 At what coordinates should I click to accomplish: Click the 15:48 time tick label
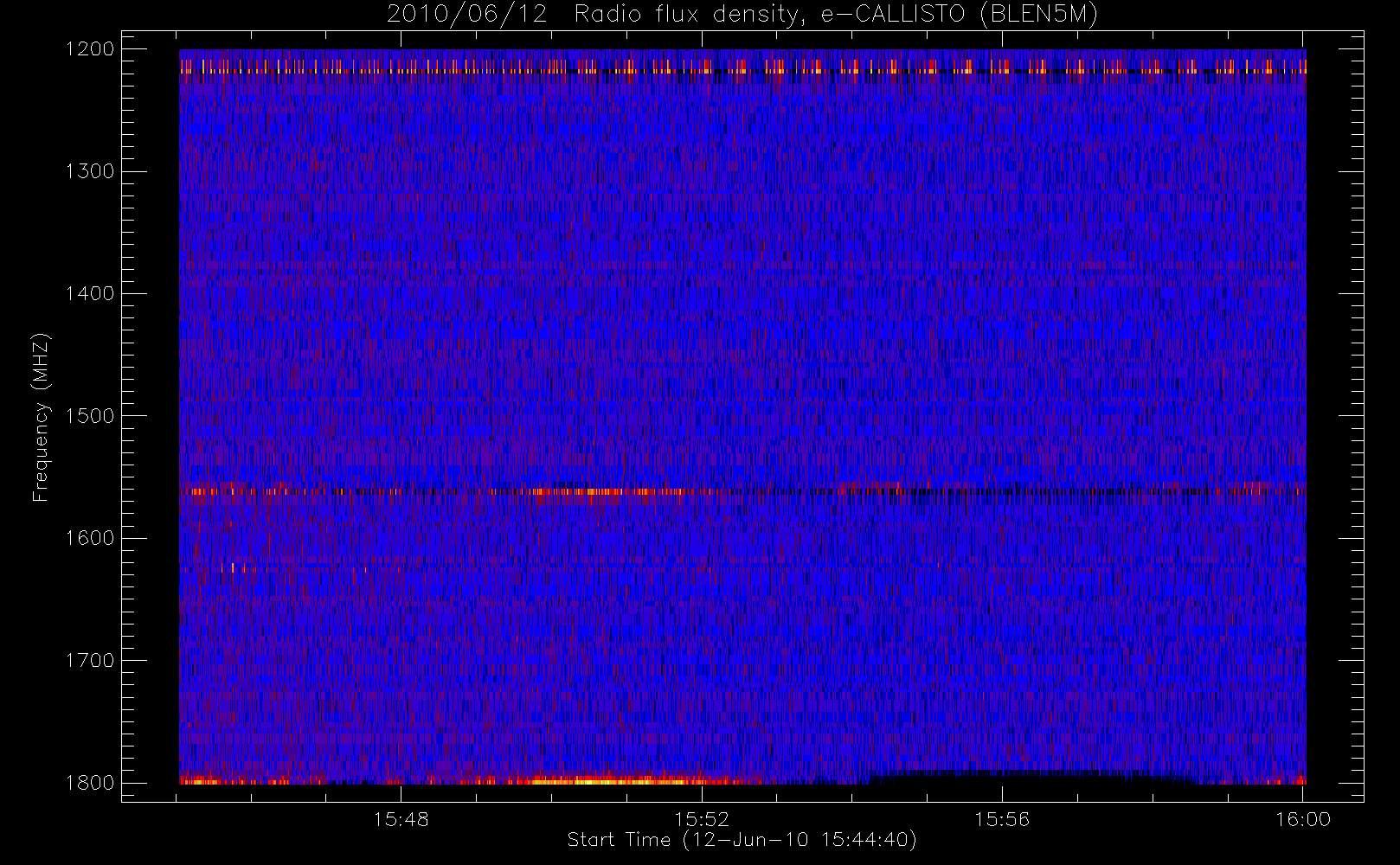click(401, 819)
